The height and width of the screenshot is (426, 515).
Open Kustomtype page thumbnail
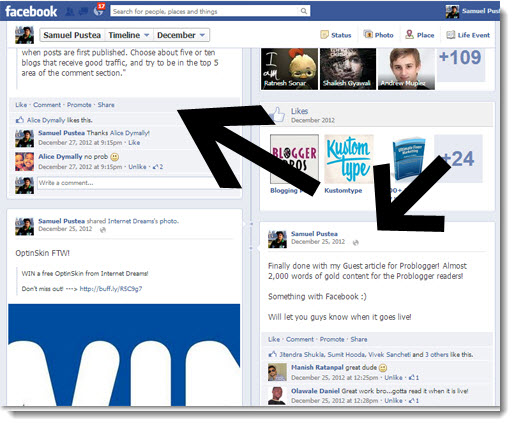click(349, 159)
